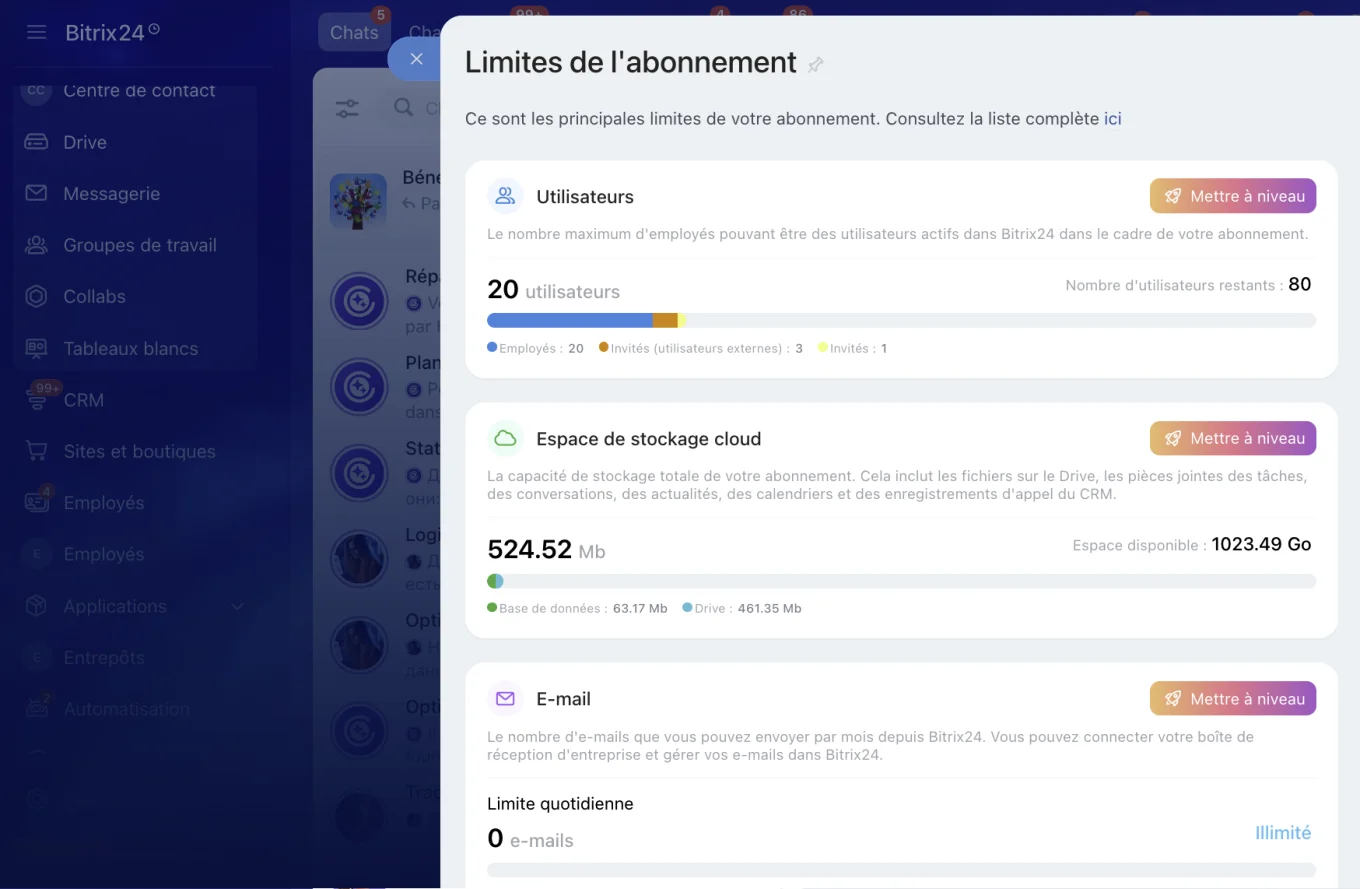
Task: Click the chat search magnifier icon
Action: click(x=404, y=107)
